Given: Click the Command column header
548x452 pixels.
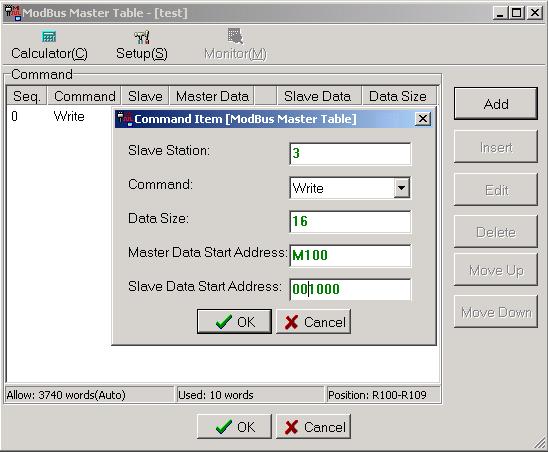Looking at the screenshot, I should (x=84, y=96).
